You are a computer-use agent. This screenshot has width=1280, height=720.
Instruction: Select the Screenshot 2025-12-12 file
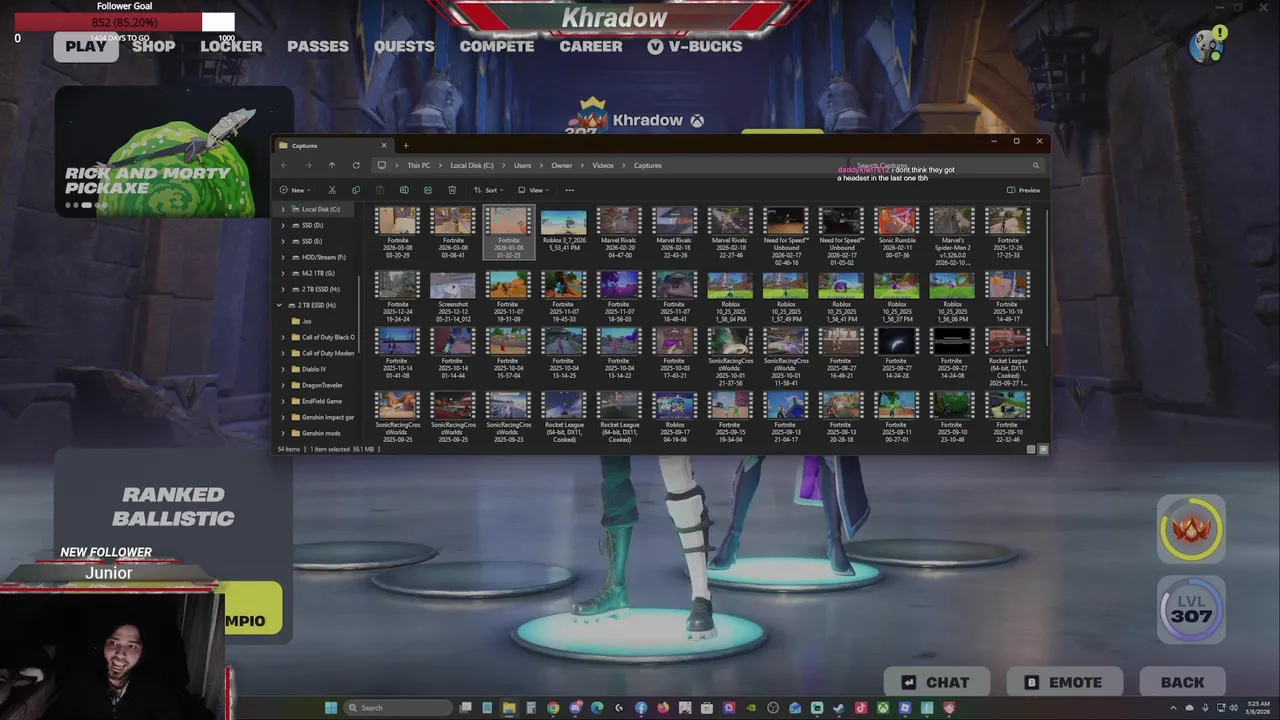click(453, 296)
